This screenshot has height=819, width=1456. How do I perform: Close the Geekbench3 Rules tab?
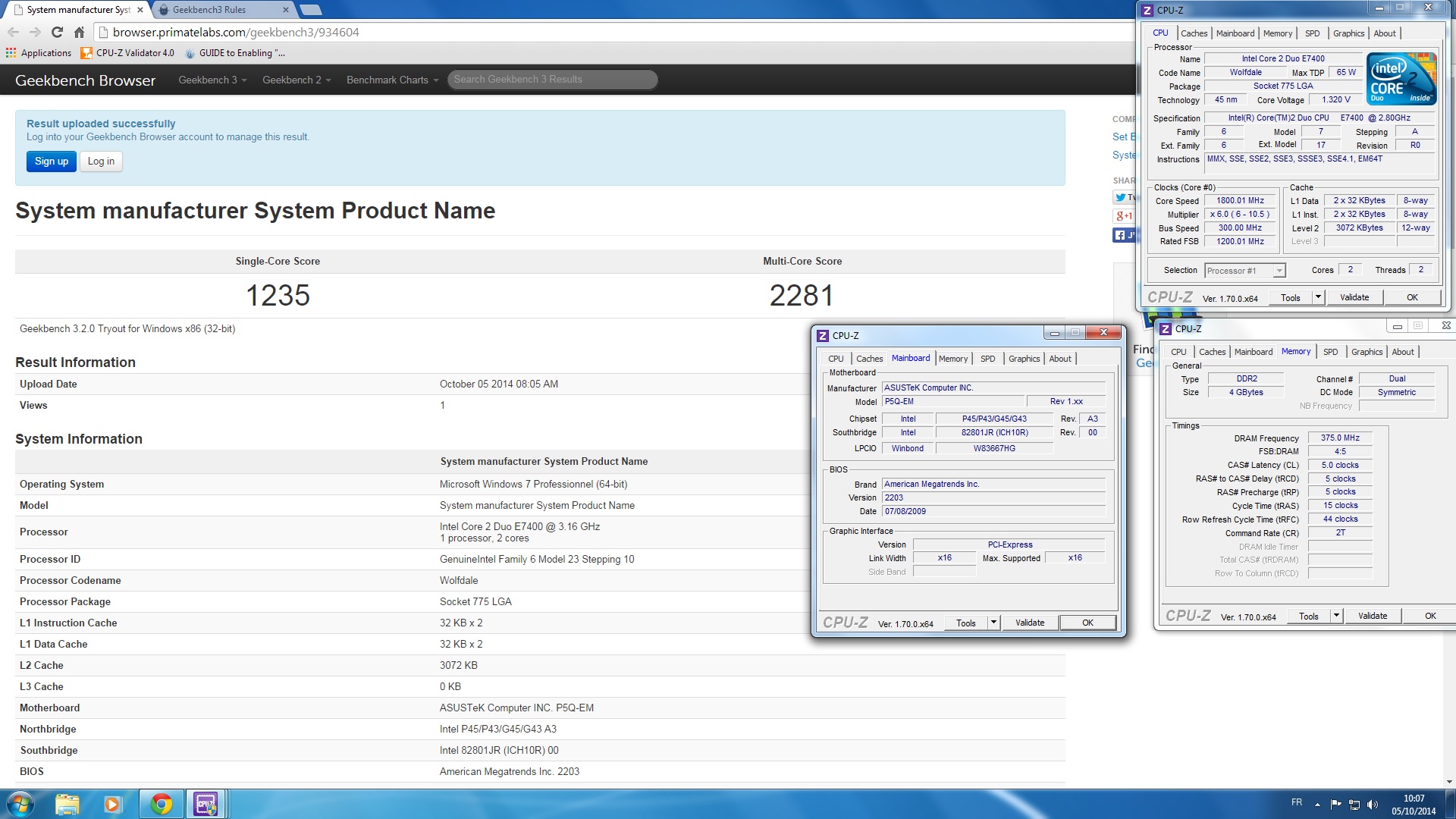286,10
